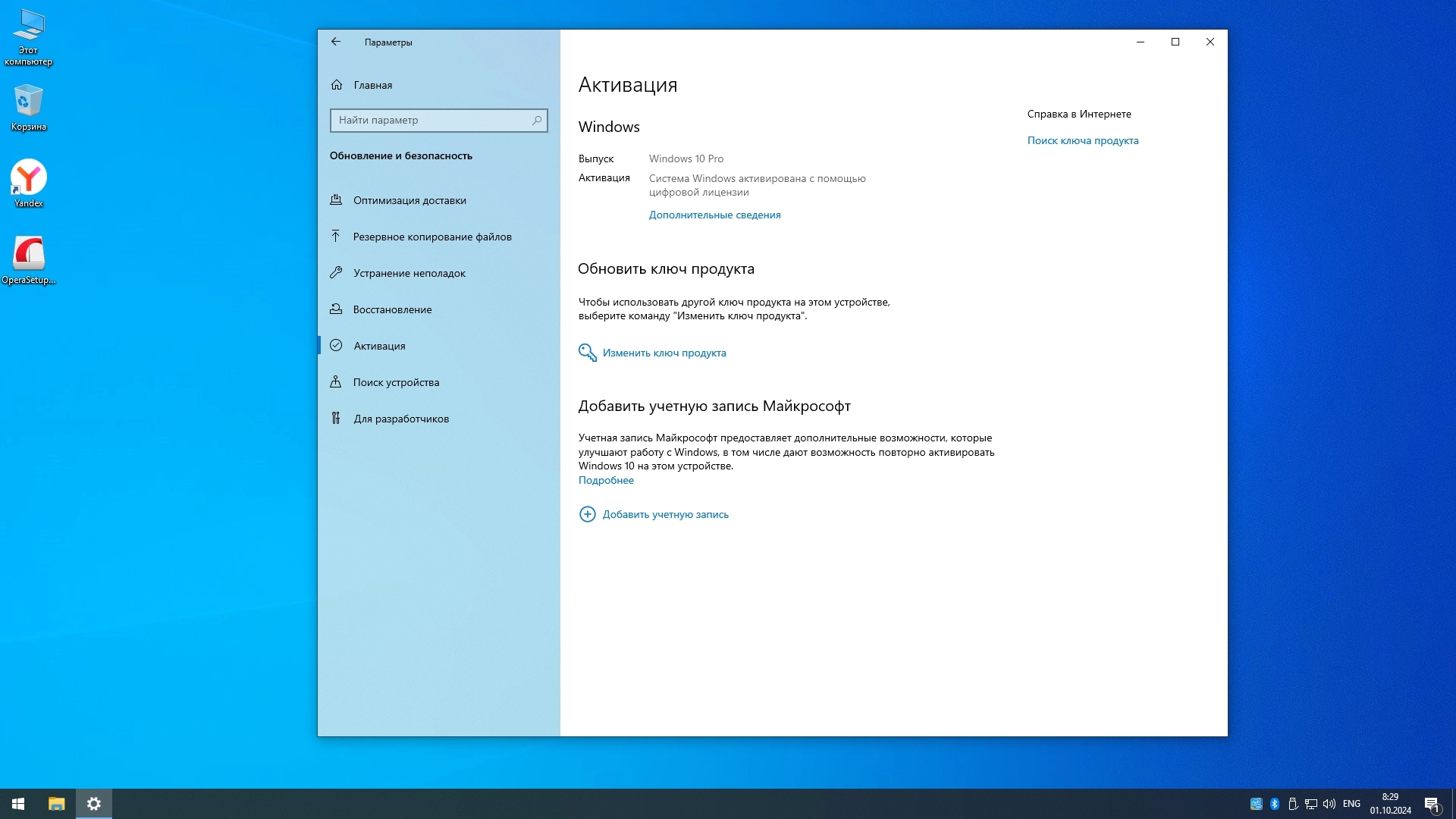Open File Explorer from taskbar

pos(56,804)
